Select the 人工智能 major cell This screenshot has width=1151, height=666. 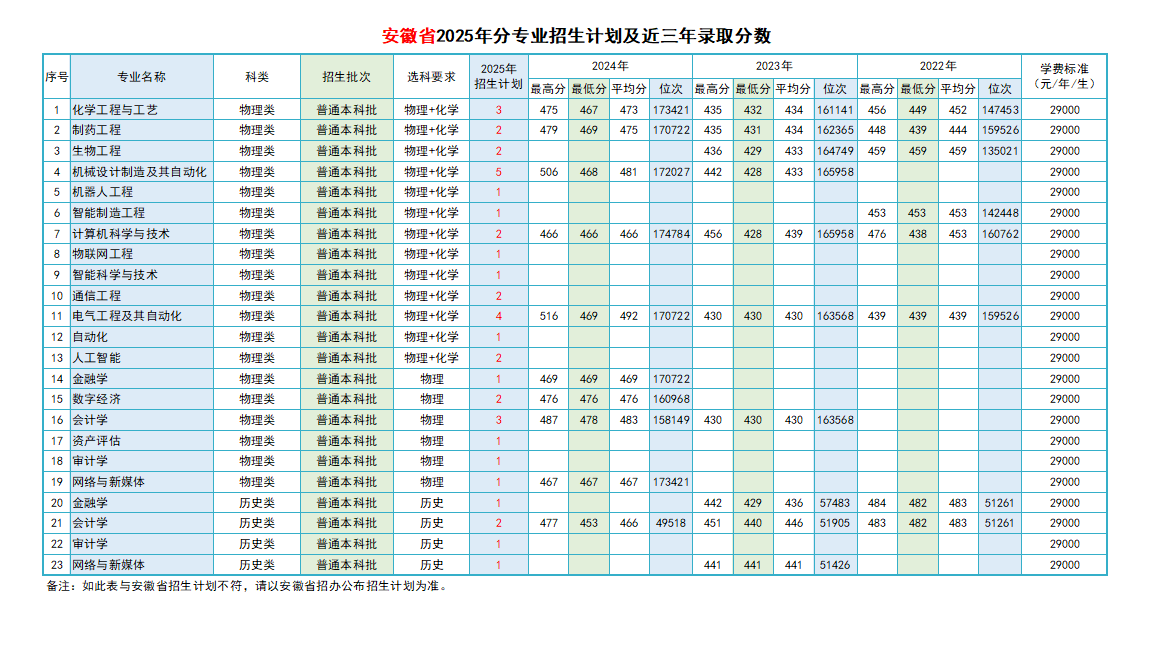point(97,358)
